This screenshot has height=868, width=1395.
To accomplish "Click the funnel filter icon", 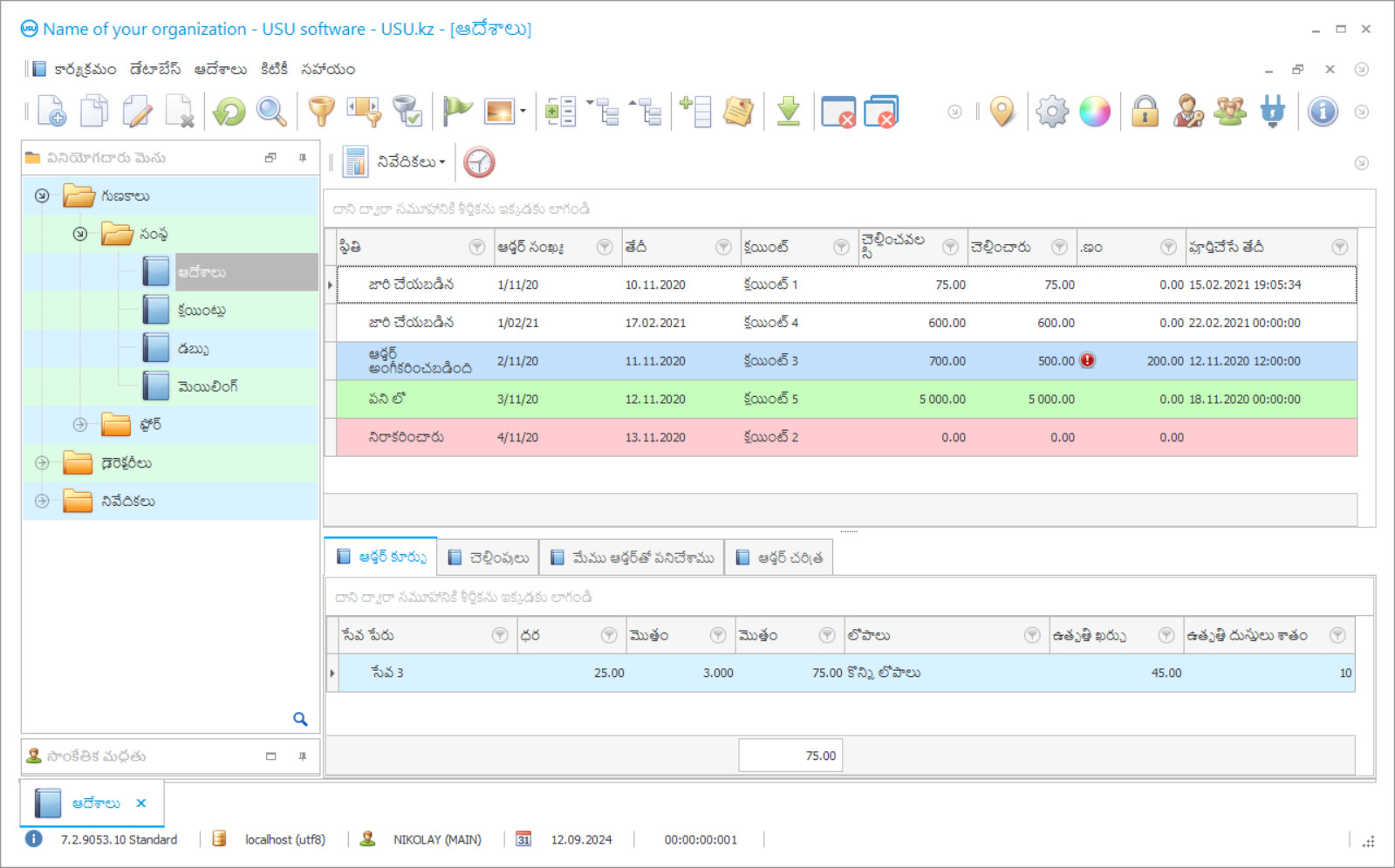I will click(x=321, y=112).
